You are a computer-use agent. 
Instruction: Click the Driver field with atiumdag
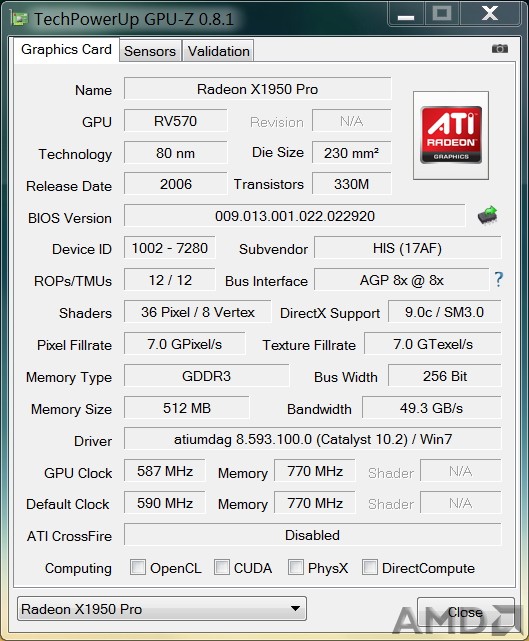pos(313,439)
